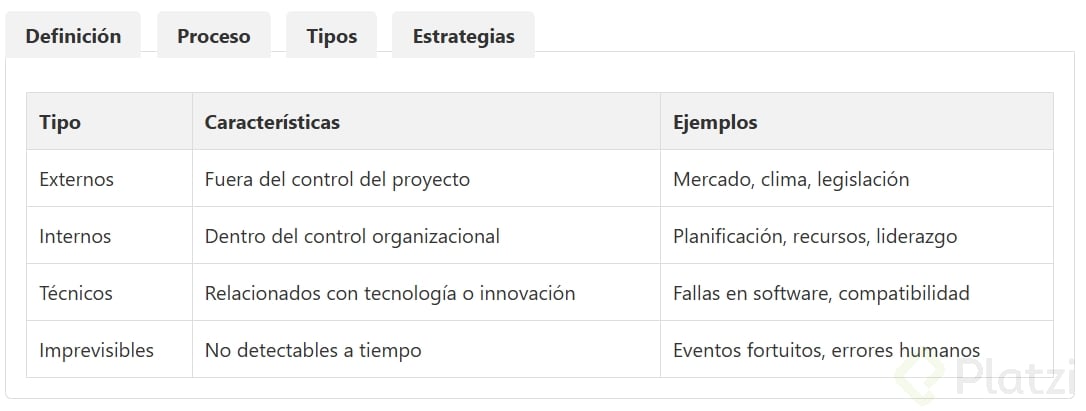
Task: Click "No detectables a tiempo" cell
Action: [x=313, y=350]
